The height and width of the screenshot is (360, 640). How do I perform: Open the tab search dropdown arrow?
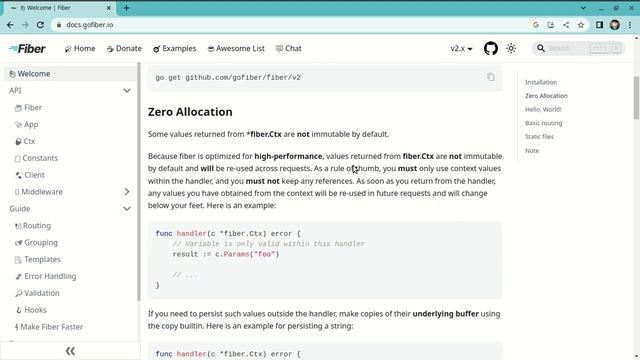coord(583,8)
